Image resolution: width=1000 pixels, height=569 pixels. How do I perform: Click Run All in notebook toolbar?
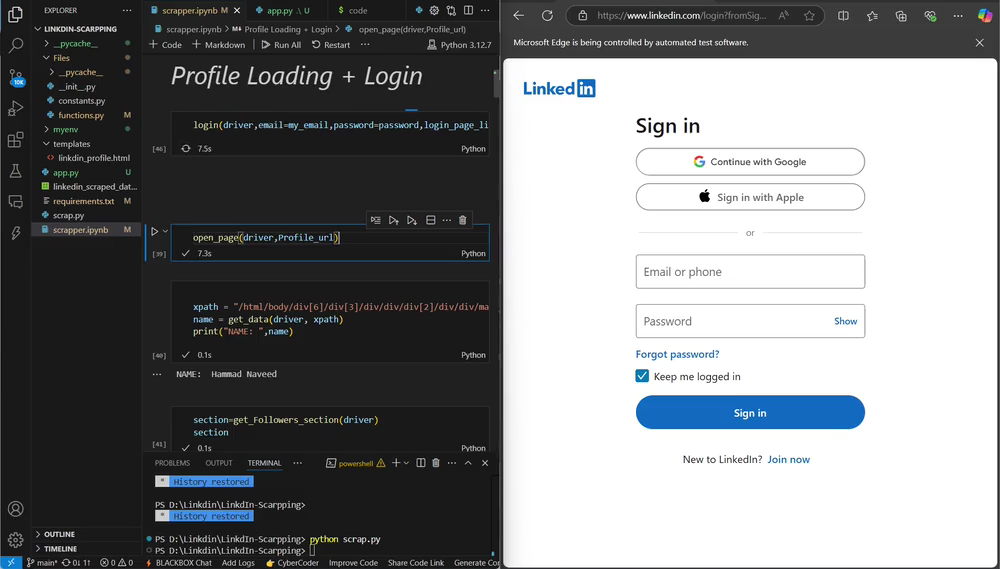pos(281,45)
